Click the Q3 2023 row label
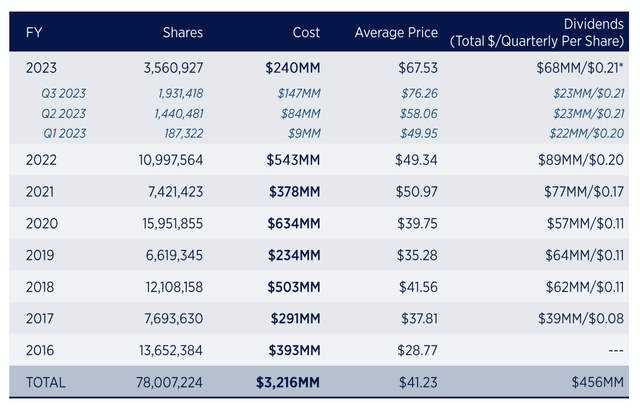The height and width of the screenshot is (410, 640). tap(64, 93)
